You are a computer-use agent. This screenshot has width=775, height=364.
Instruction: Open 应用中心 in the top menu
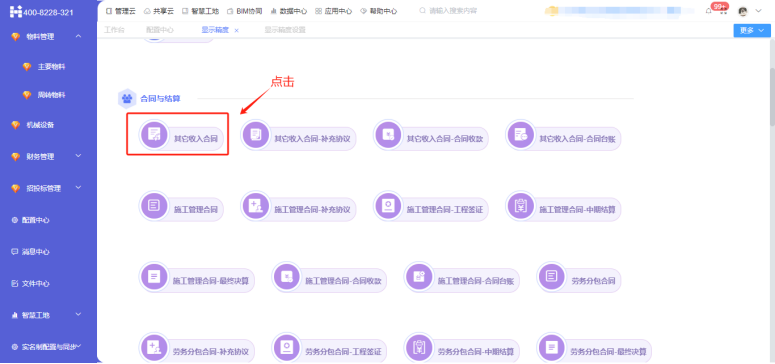click(x=334, y=11)
